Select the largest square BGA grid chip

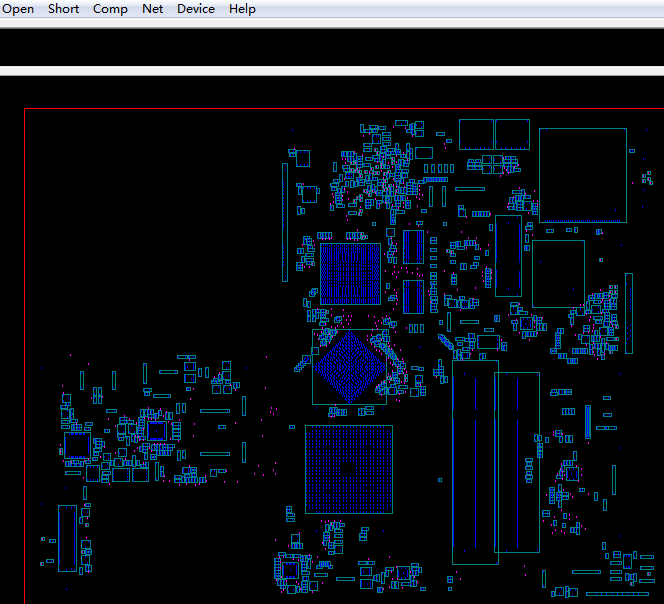(x=349, y=469)
